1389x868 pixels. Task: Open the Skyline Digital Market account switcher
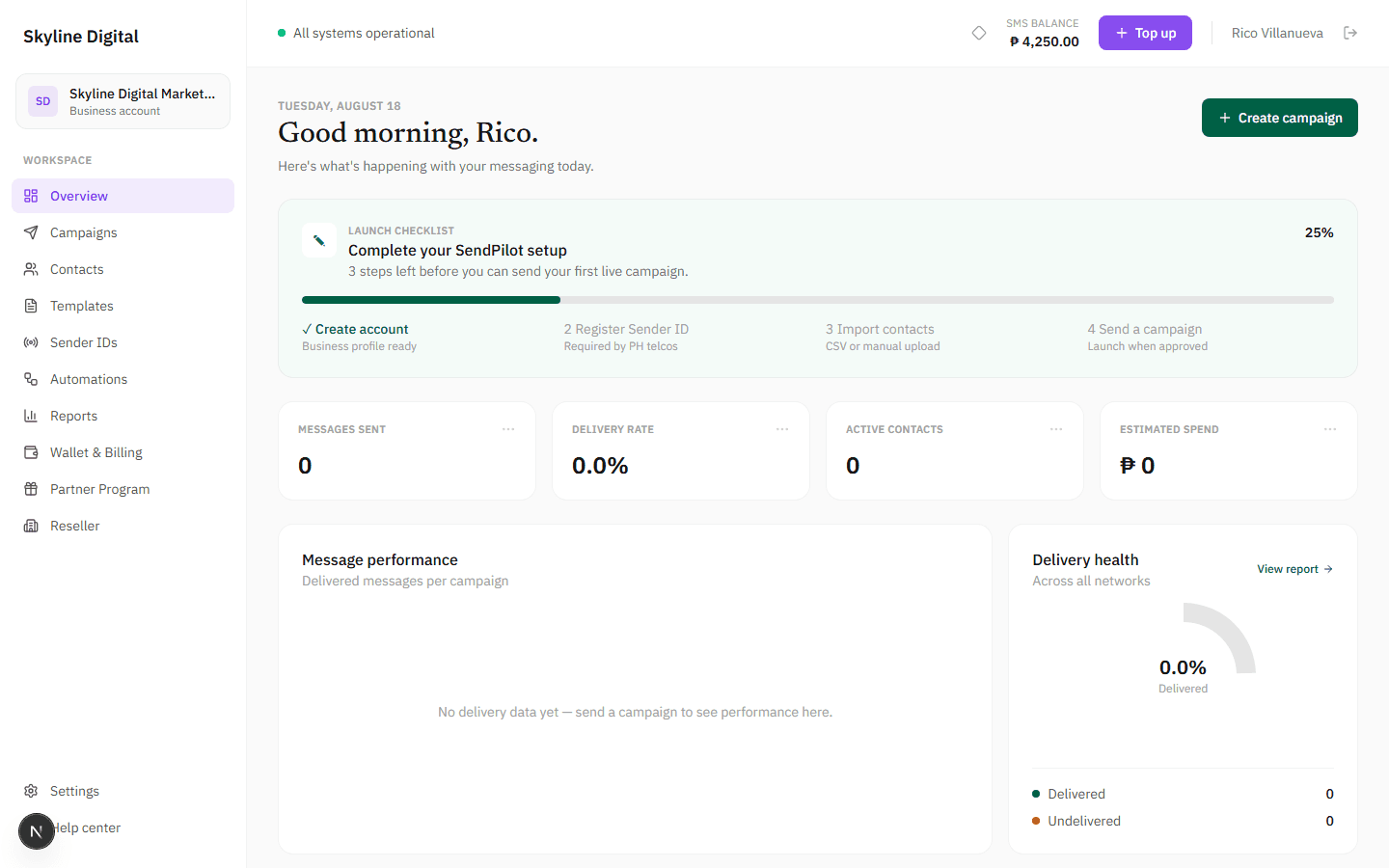(123, 101)
